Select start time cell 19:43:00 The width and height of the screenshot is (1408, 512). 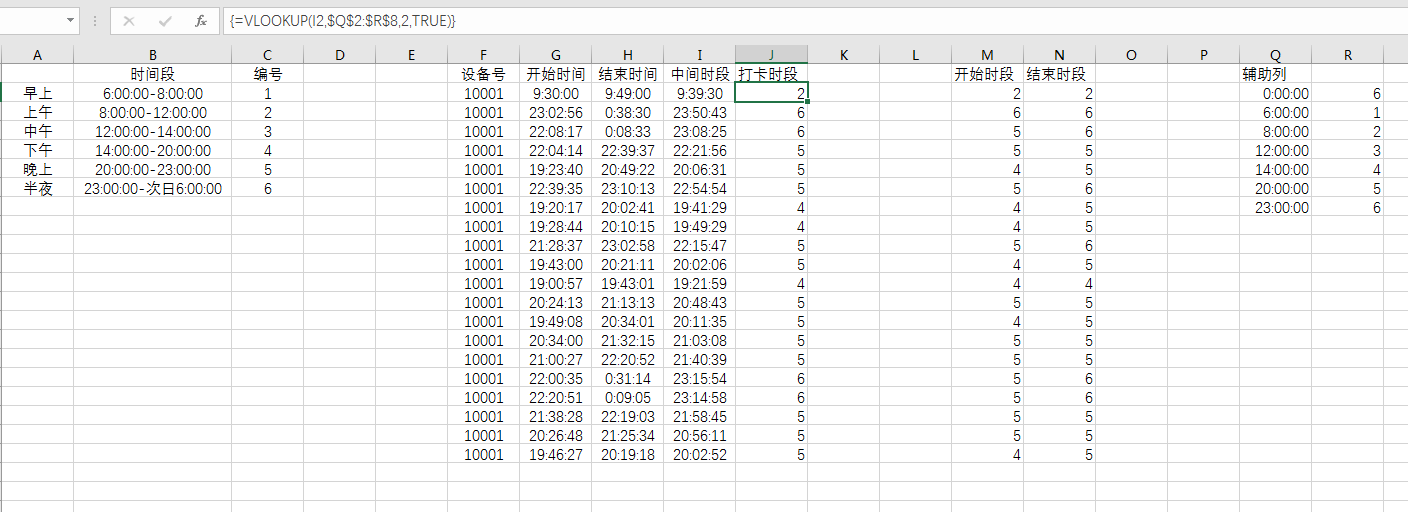point(555,264)
